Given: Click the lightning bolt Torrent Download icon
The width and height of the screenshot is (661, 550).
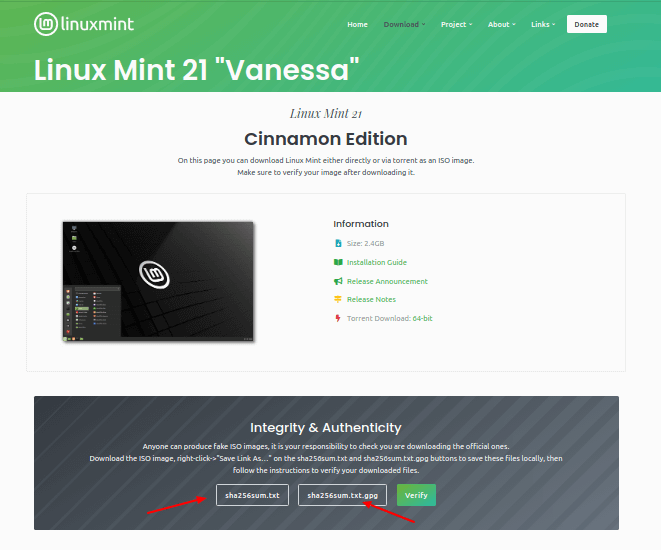Looking at the screenshot, I should tap(338, 318).
